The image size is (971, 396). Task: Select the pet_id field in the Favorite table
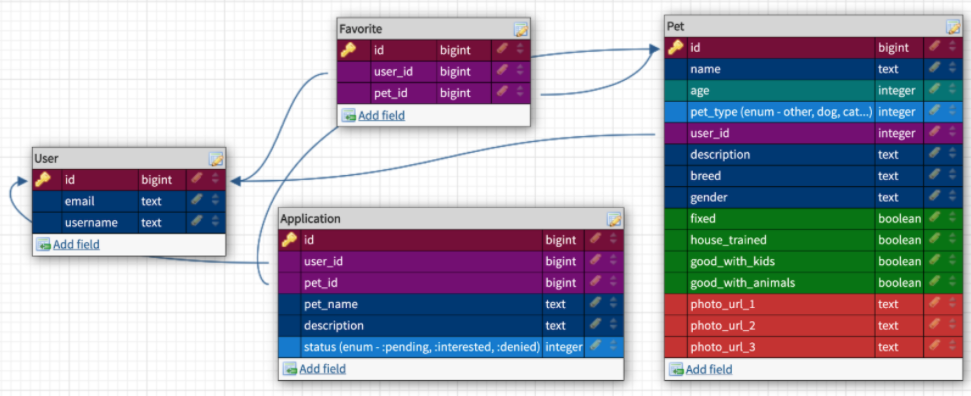[x=433, y=94]
